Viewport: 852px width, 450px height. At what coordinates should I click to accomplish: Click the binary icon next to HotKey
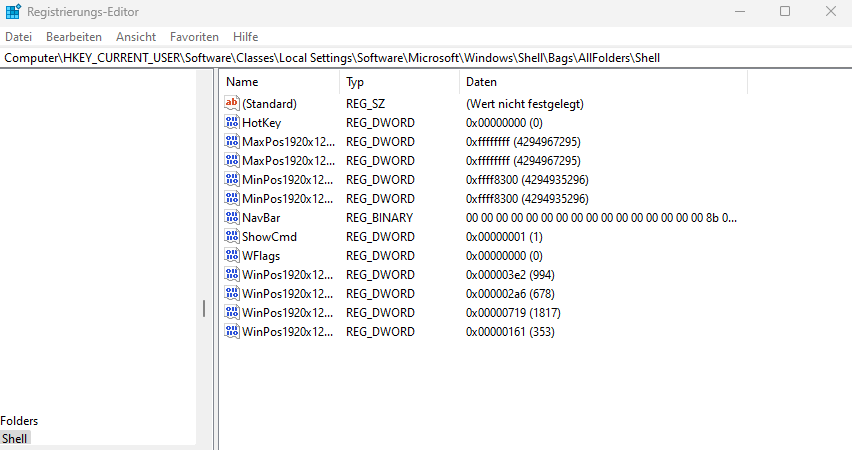[232, 122]
